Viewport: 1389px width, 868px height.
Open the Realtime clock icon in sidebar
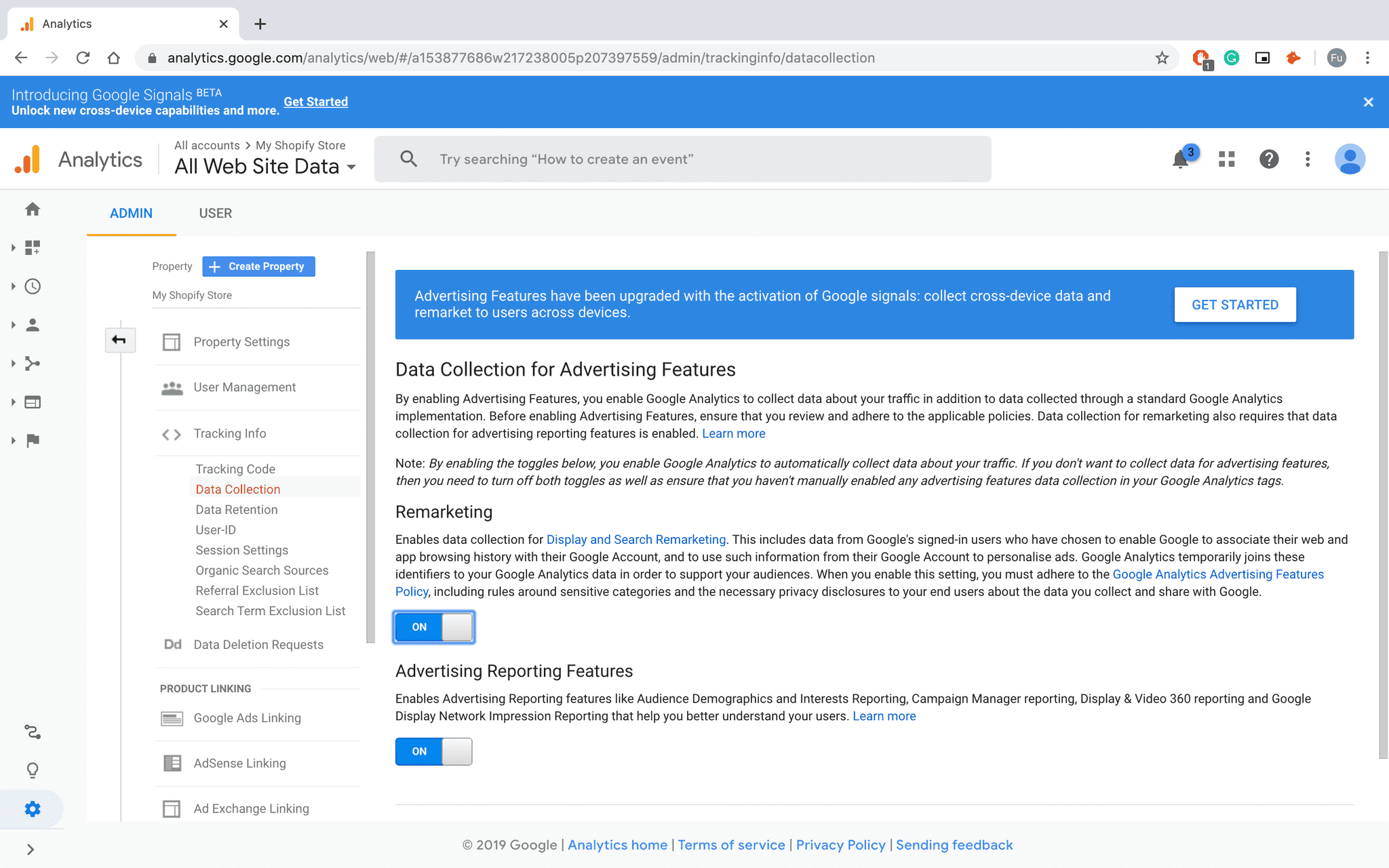[x=33, y=286]
